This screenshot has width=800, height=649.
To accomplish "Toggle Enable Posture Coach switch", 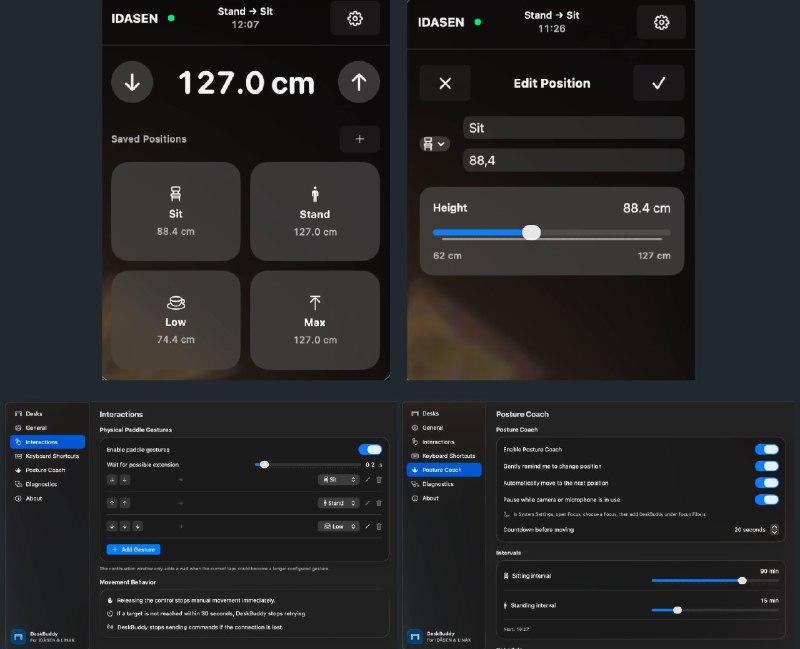I will point(767,450).
